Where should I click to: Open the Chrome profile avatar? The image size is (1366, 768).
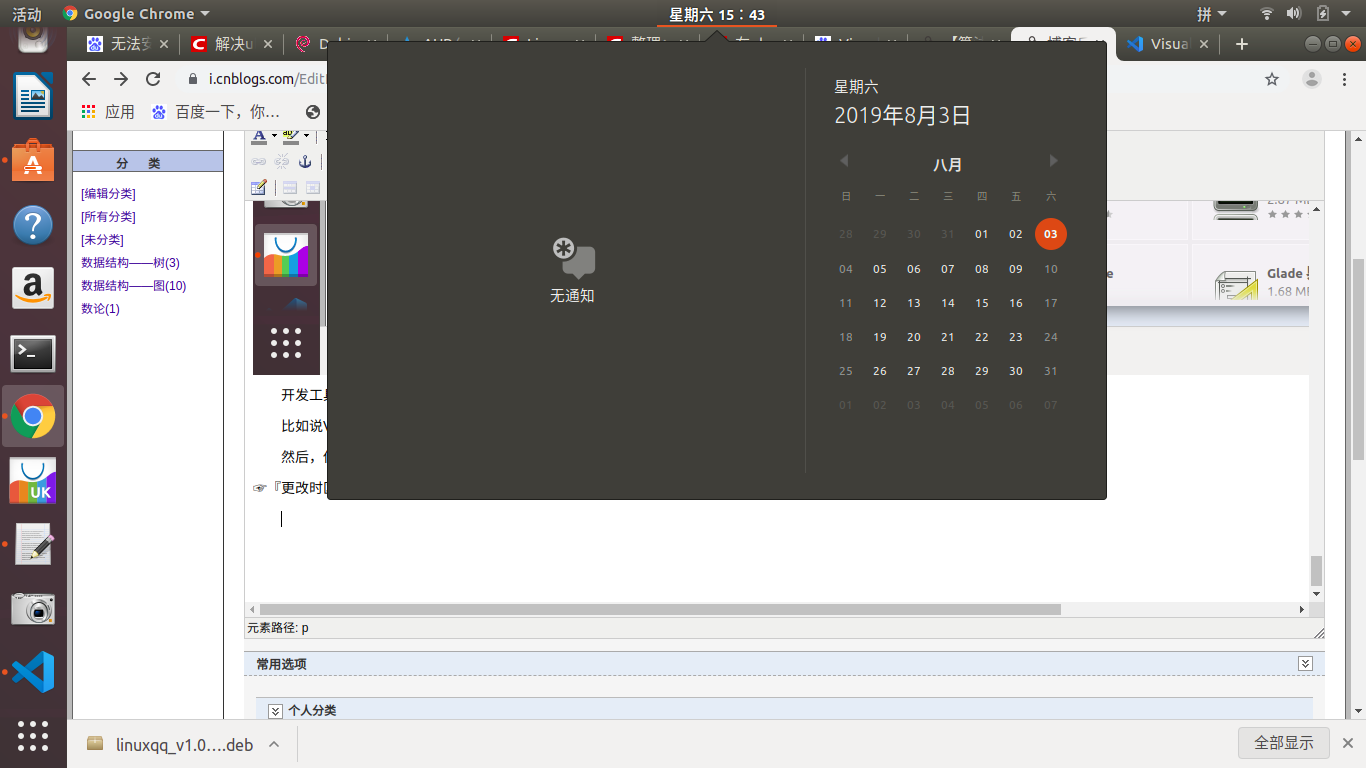[x=1312, y=79]
